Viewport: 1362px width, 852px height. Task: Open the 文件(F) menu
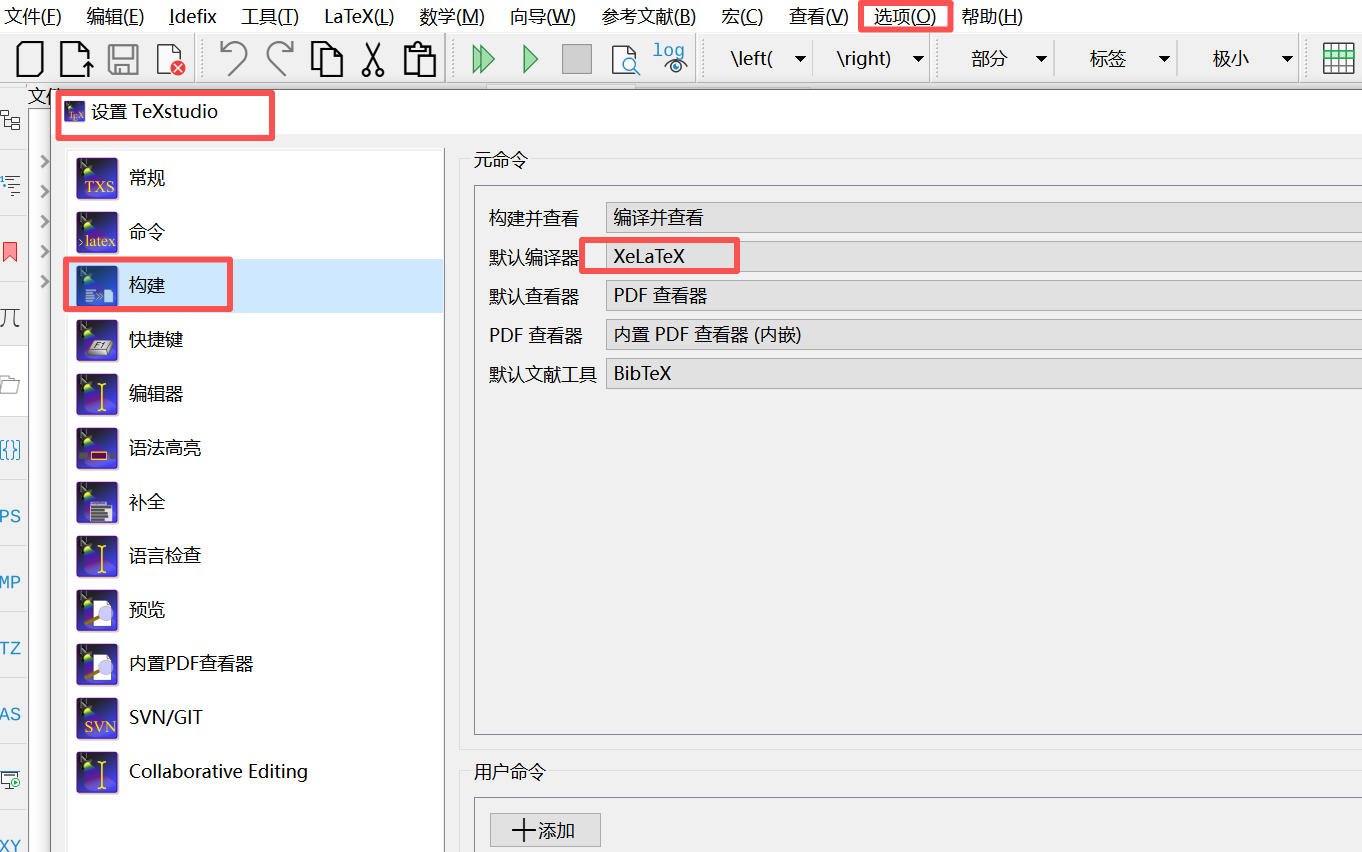33,17
